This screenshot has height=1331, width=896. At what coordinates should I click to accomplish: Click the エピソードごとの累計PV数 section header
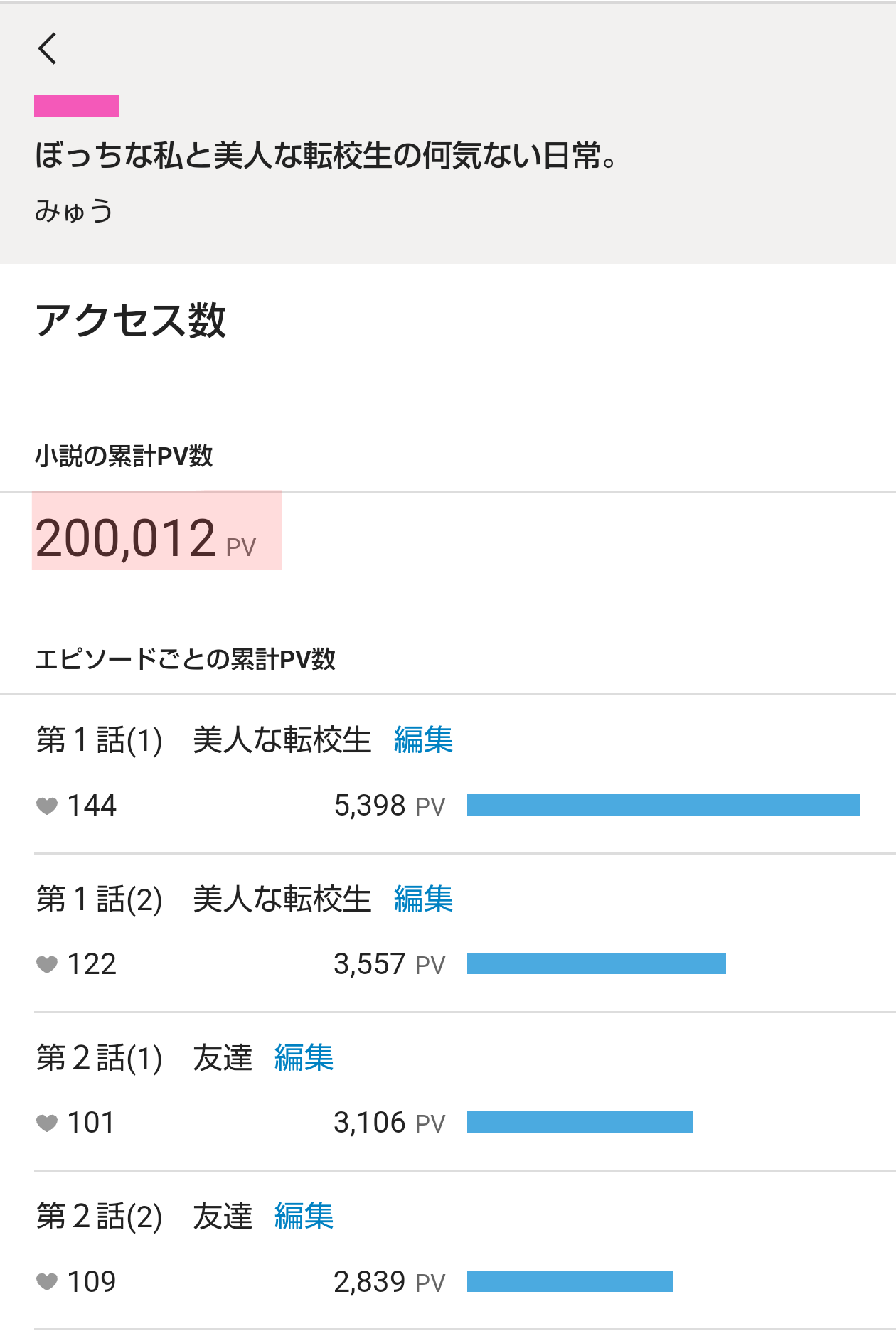coord(185,659)
